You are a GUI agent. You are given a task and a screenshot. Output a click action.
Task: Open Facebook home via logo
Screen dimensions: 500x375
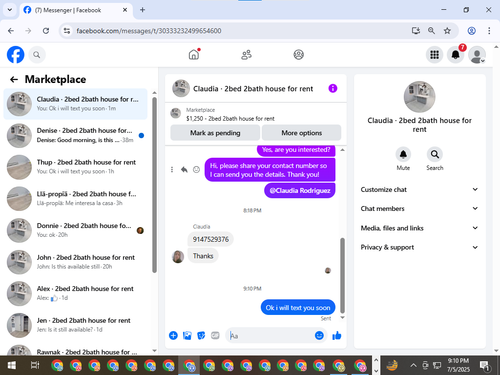[x=16, y=55]
